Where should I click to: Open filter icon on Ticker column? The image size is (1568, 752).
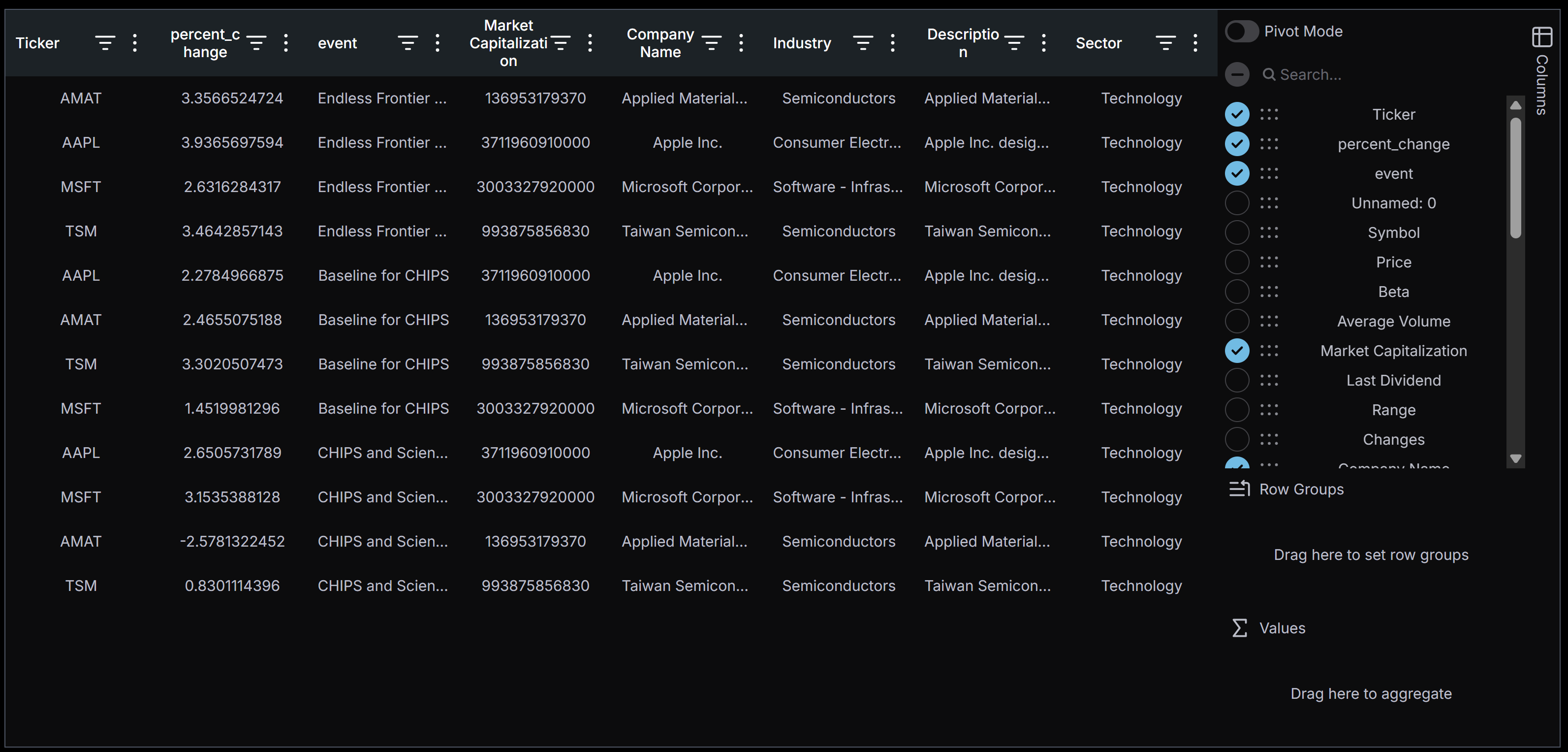click(x=105, y=43)
